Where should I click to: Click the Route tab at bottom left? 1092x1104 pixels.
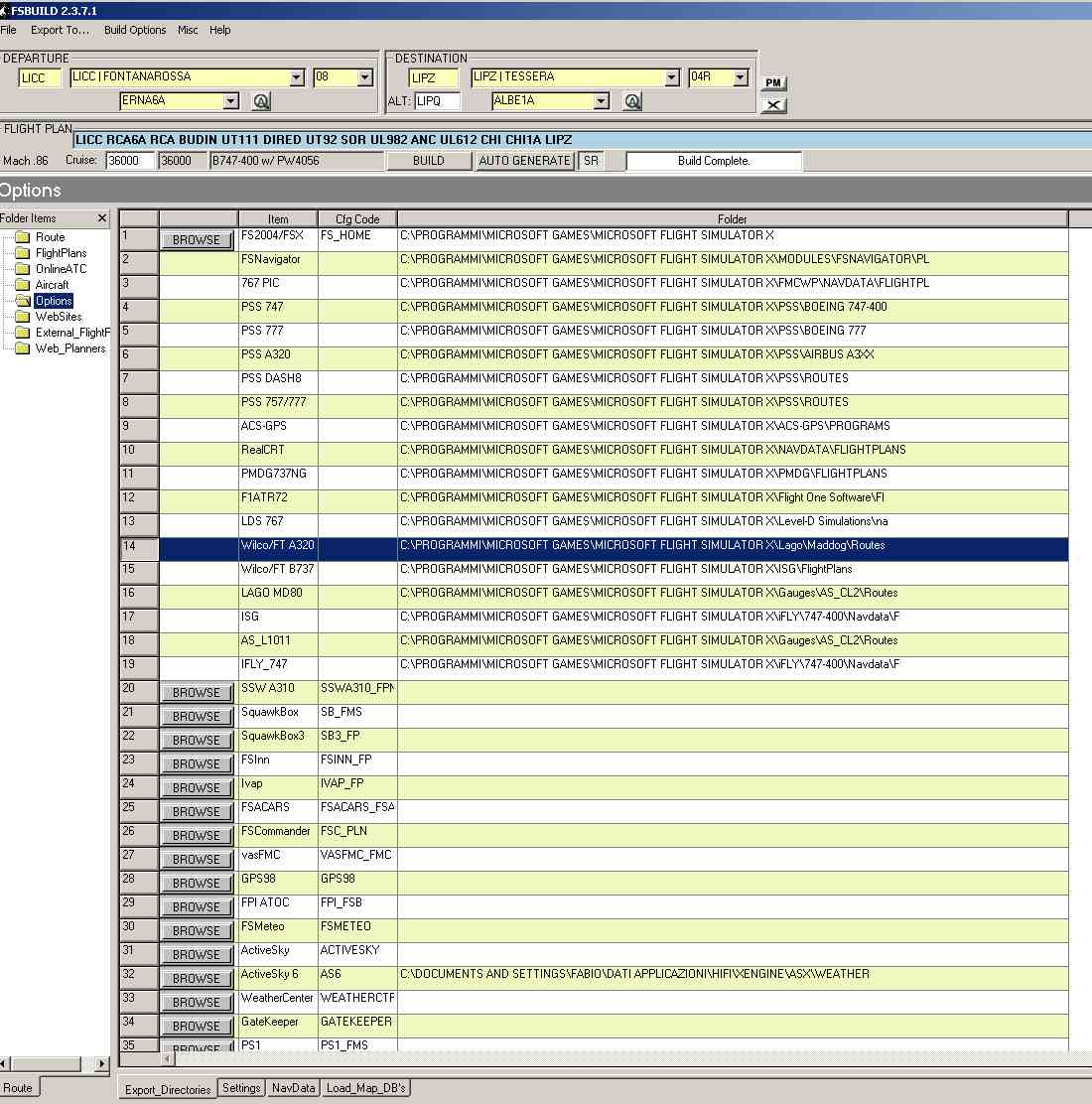tap(18, 1088)
